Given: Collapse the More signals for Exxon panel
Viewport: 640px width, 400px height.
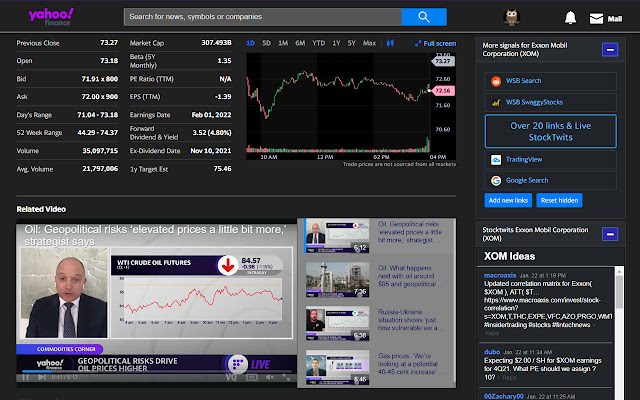Looking at the screenshot, I should tap(610, 50).
